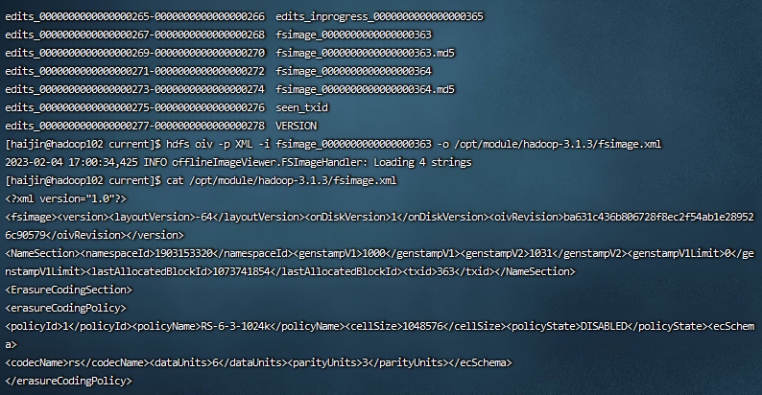This screenshot has width=762, height=395.
Task: Click the seen_txid file name
Action: click(302, 107)
